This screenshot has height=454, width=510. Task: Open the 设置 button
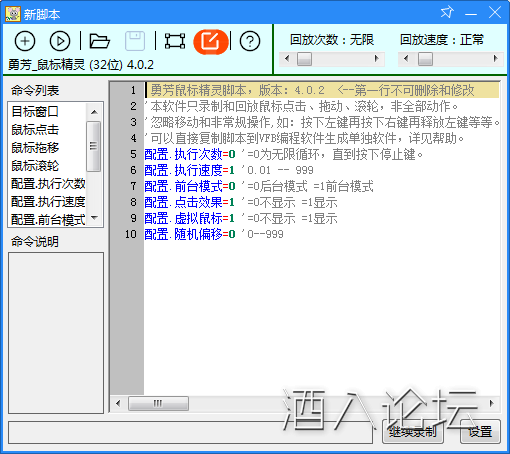(x=480, y=432)
